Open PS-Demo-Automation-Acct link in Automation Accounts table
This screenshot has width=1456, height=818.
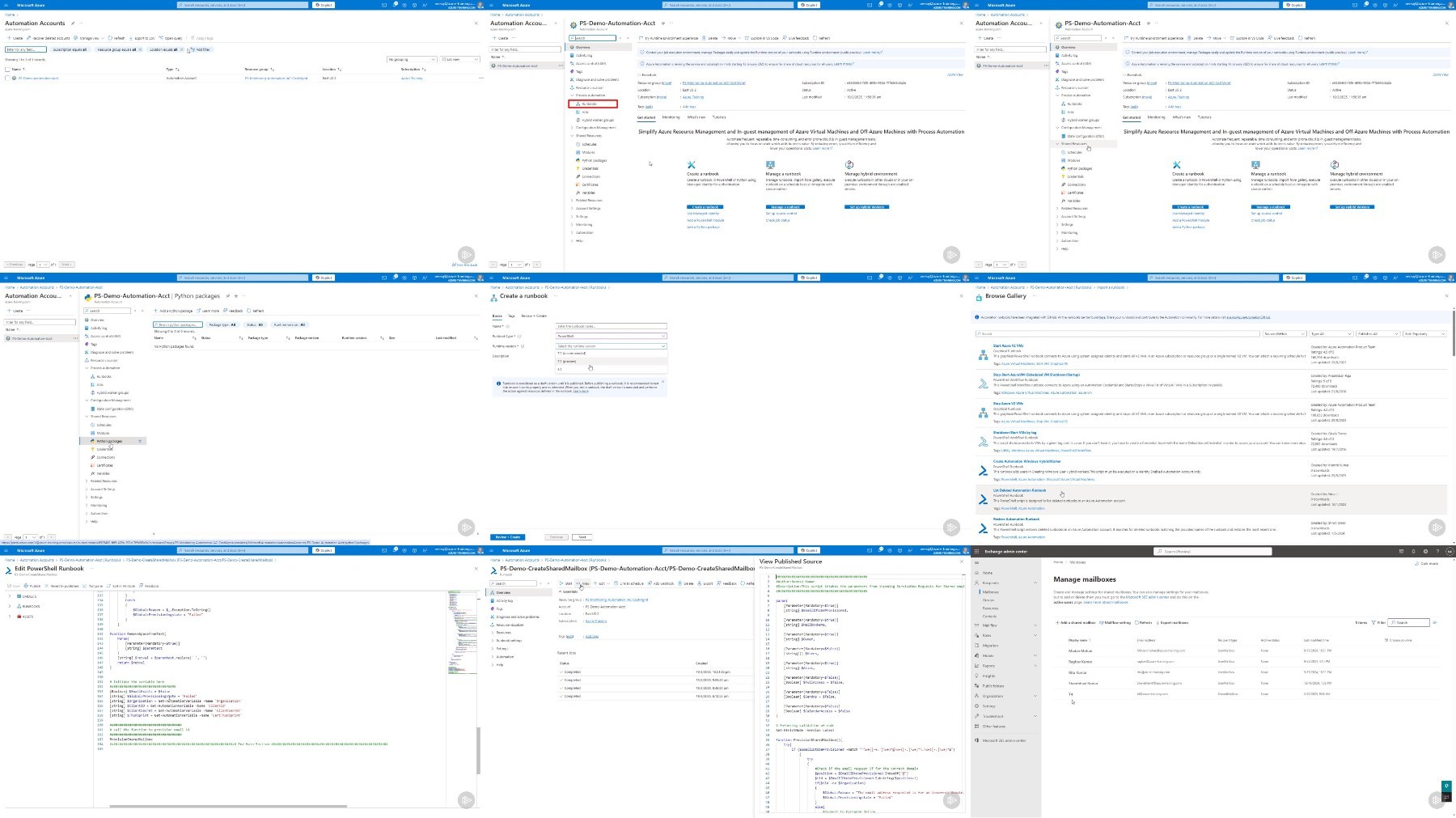pyautogui.click(x=38, y=78)
